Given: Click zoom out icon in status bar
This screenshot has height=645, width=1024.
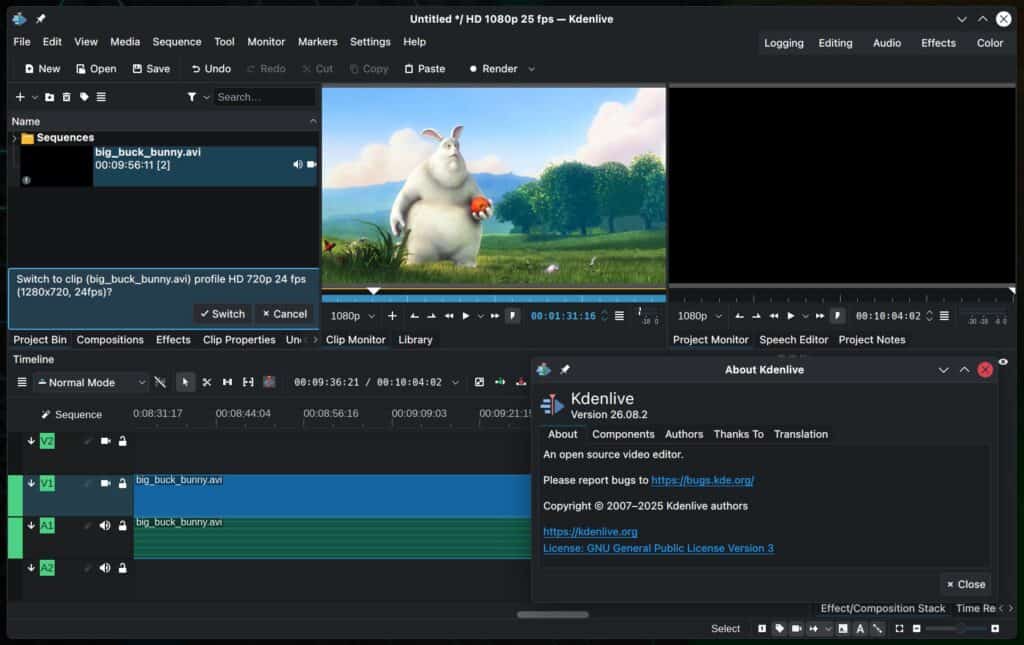Looking at the screenshot, I should coord(917,628).
